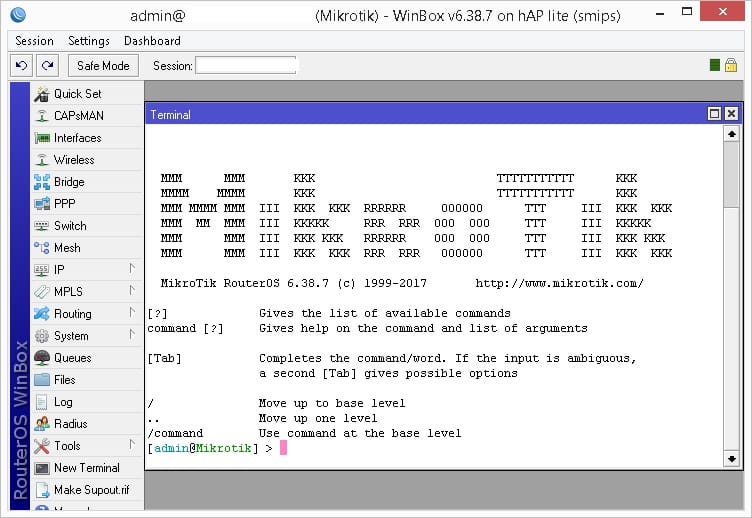Click the Files folder icon
This screenshot has width=752, height=518.
[x=42, y=380]
